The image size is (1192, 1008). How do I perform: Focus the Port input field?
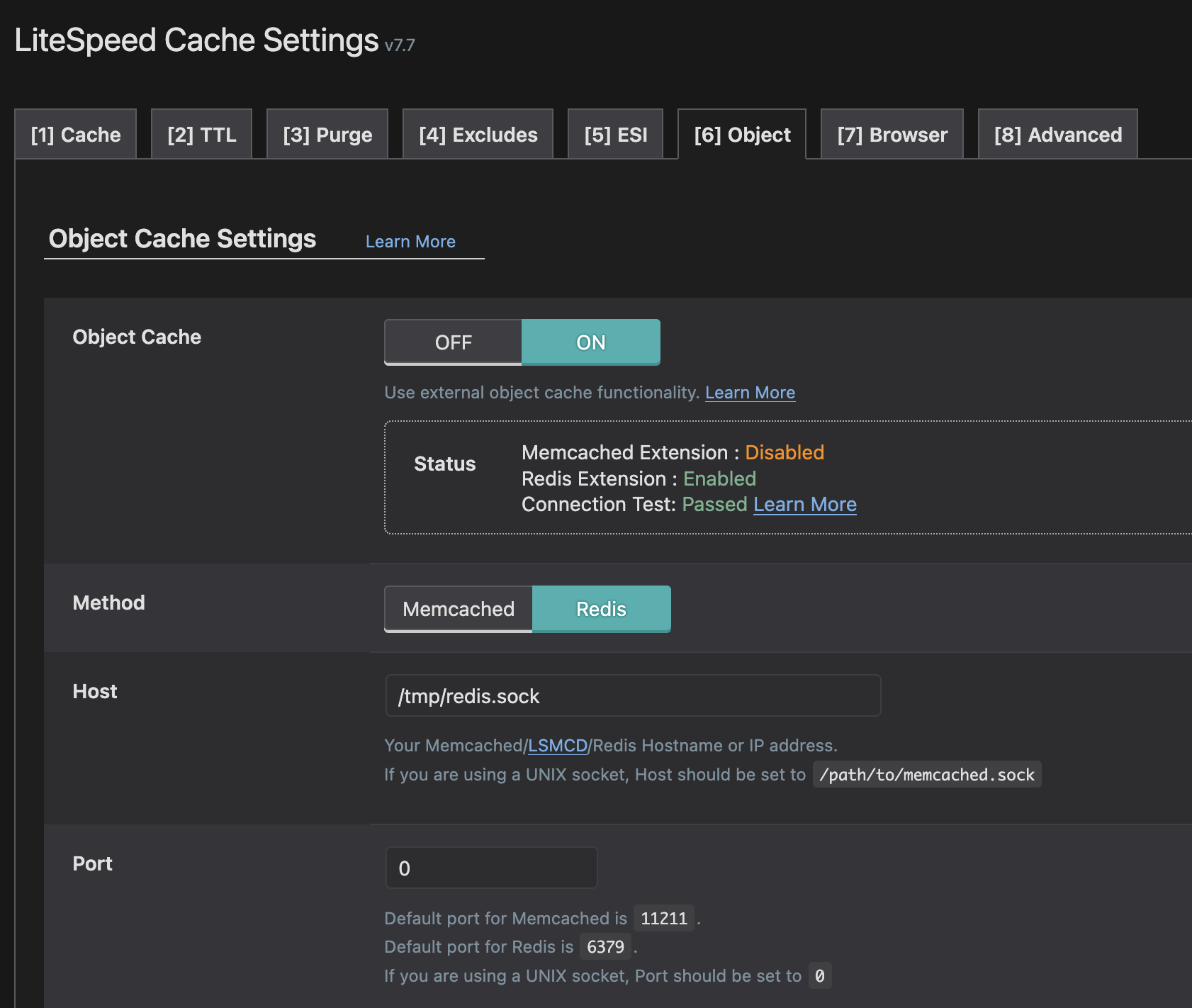491,868
